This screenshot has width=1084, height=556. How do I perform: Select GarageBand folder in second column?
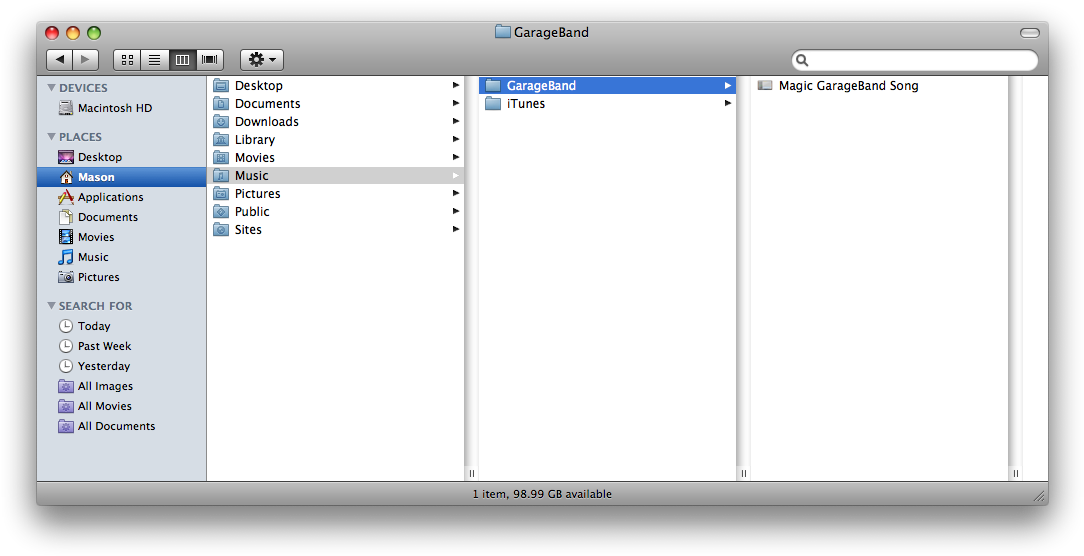coord(608,86)
